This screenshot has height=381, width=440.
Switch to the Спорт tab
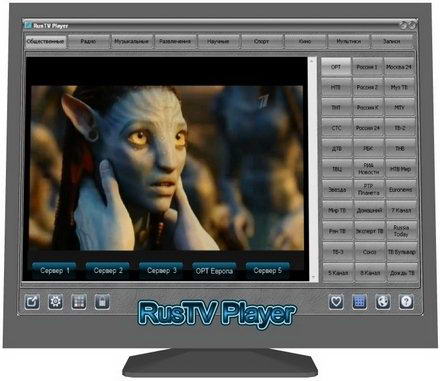262,42
